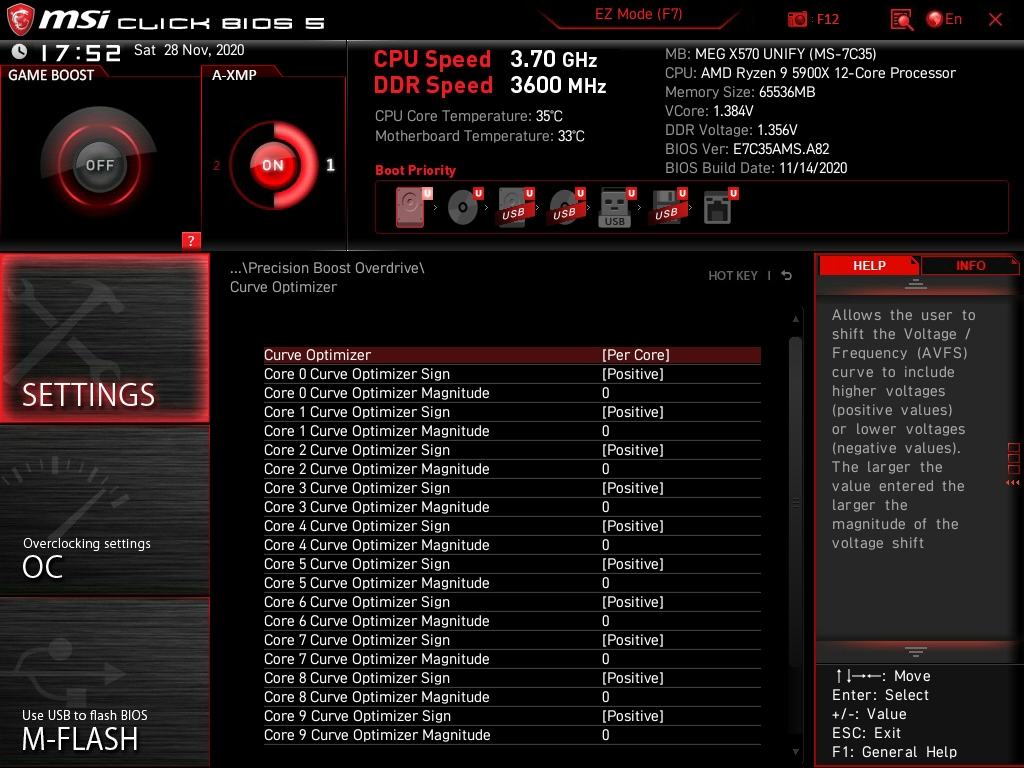Click the Boot Priority label
Viewport: 1024px width, 768px height.
(x=415, y=170)
